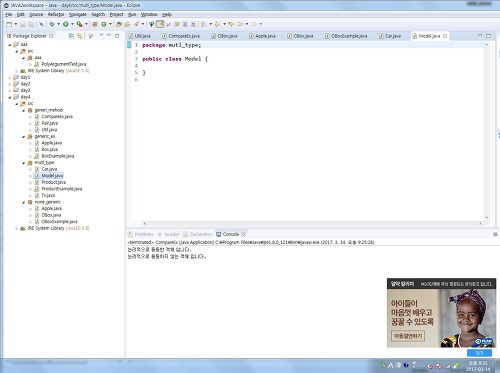This screenshot has height=373, width=500.
Task: Maximize the editor area
Action: [x=488, y=36]
